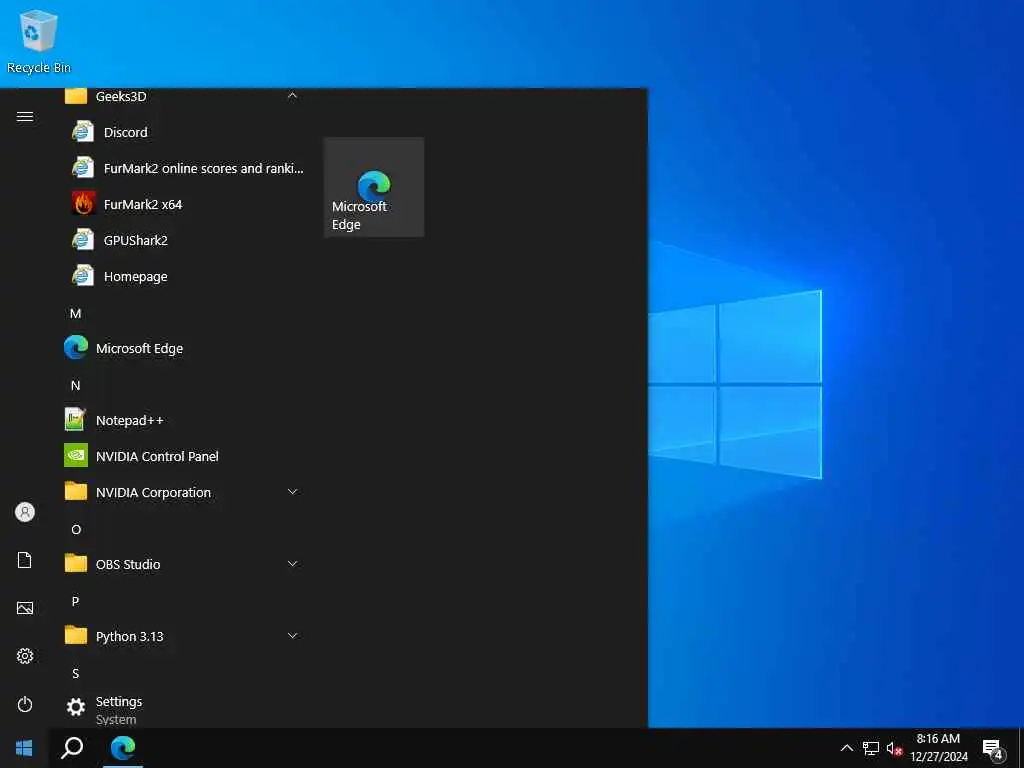Launch Microsoft Edge from the app list
This screenshot has width=1024, height=768.
[186, 348]
